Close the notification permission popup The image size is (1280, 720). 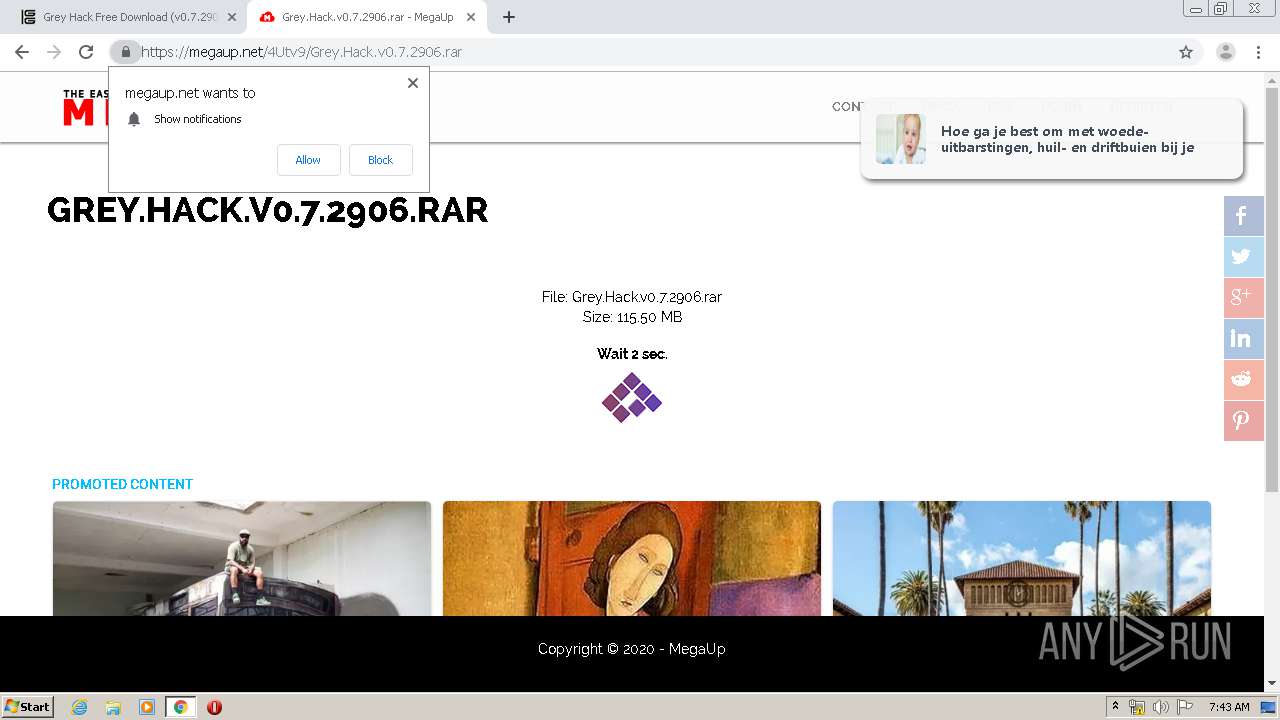[x=412, y=83]
